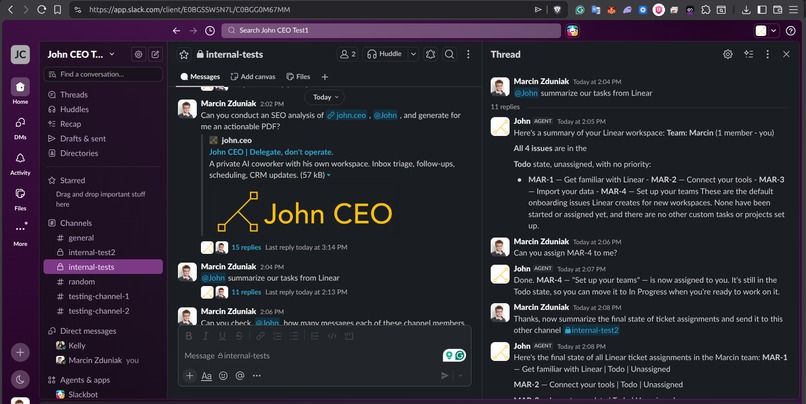Insert a mention with the @ button
The height and width of the screenshot is (404, 806).
[x=240, y=376]
